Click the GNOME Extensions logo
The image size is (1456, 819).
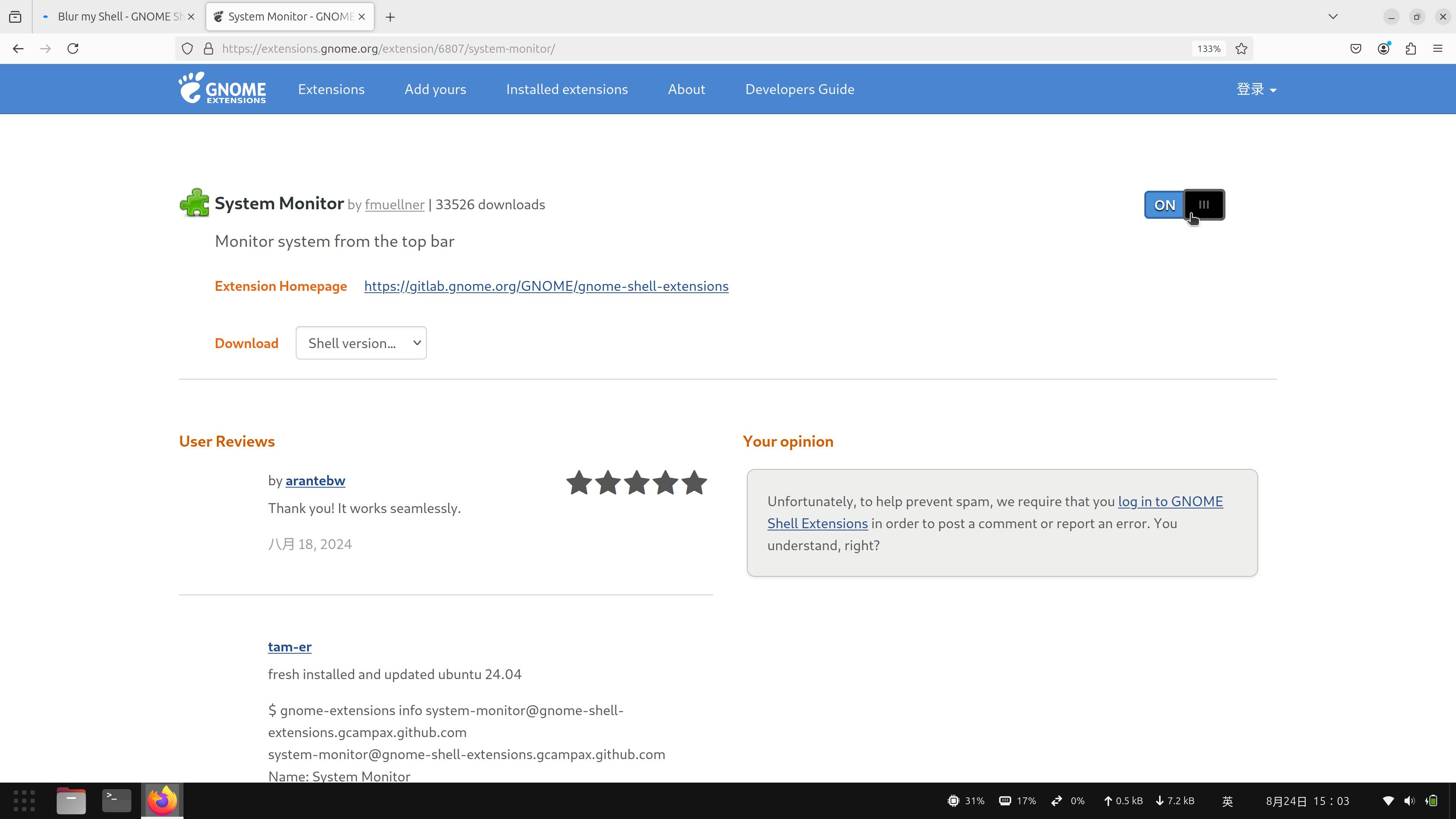pos(222,88)
